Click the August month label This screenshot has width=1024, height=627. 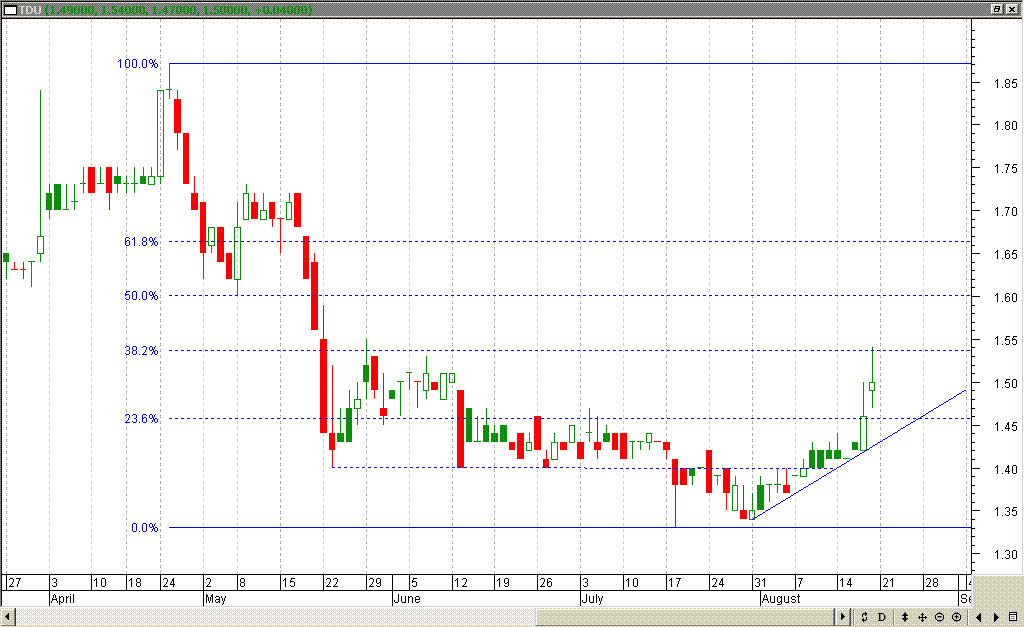tap(781, 599)
